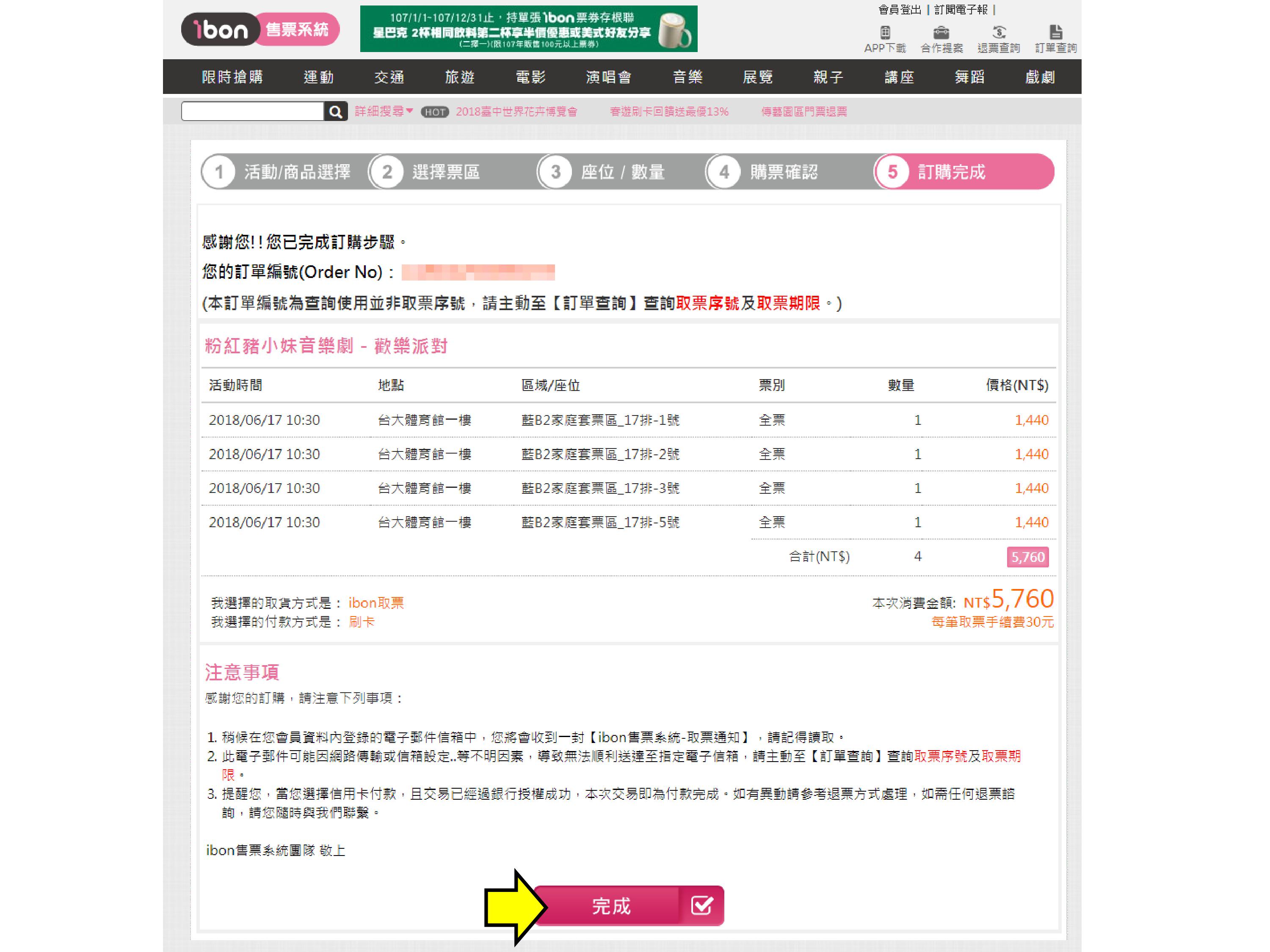Click the checkmark icon on 完成 button

[x=701, y=905]
